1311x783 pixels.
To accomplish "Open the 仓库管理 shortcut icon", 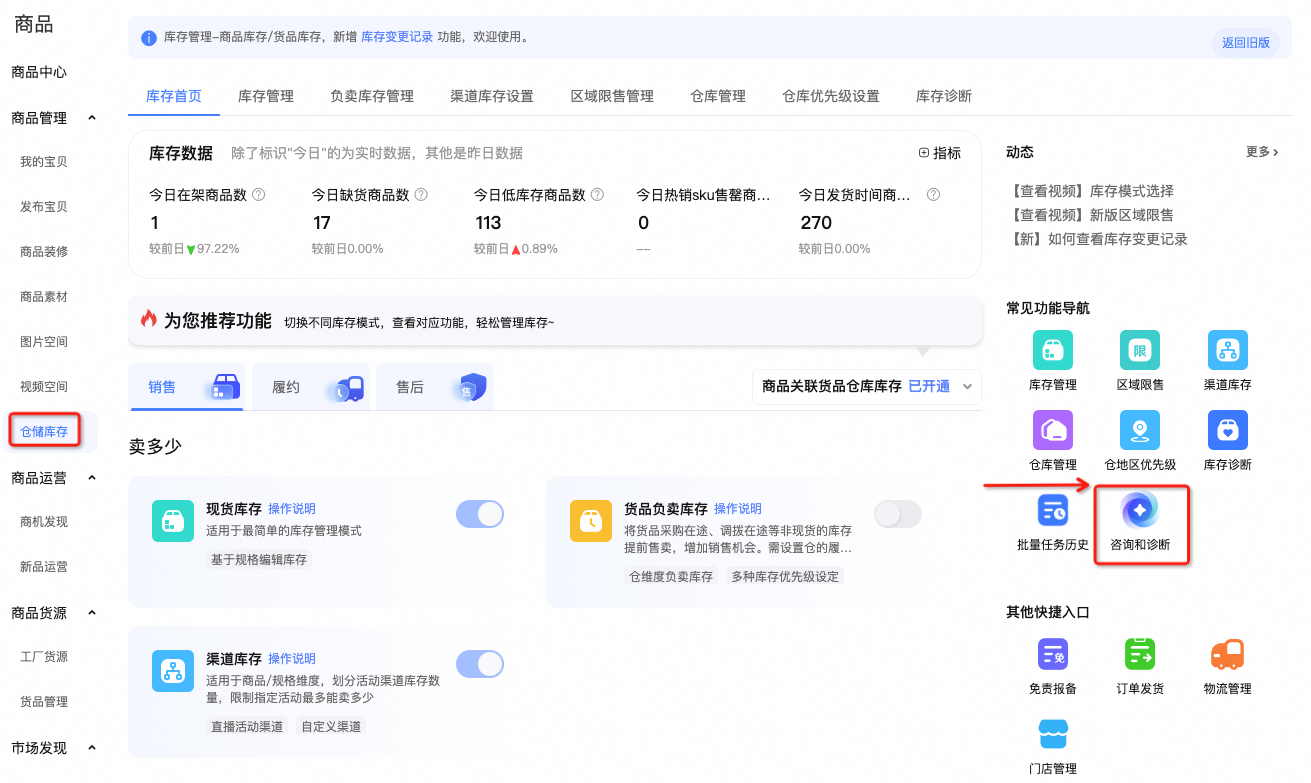I will coord(1052,430).
